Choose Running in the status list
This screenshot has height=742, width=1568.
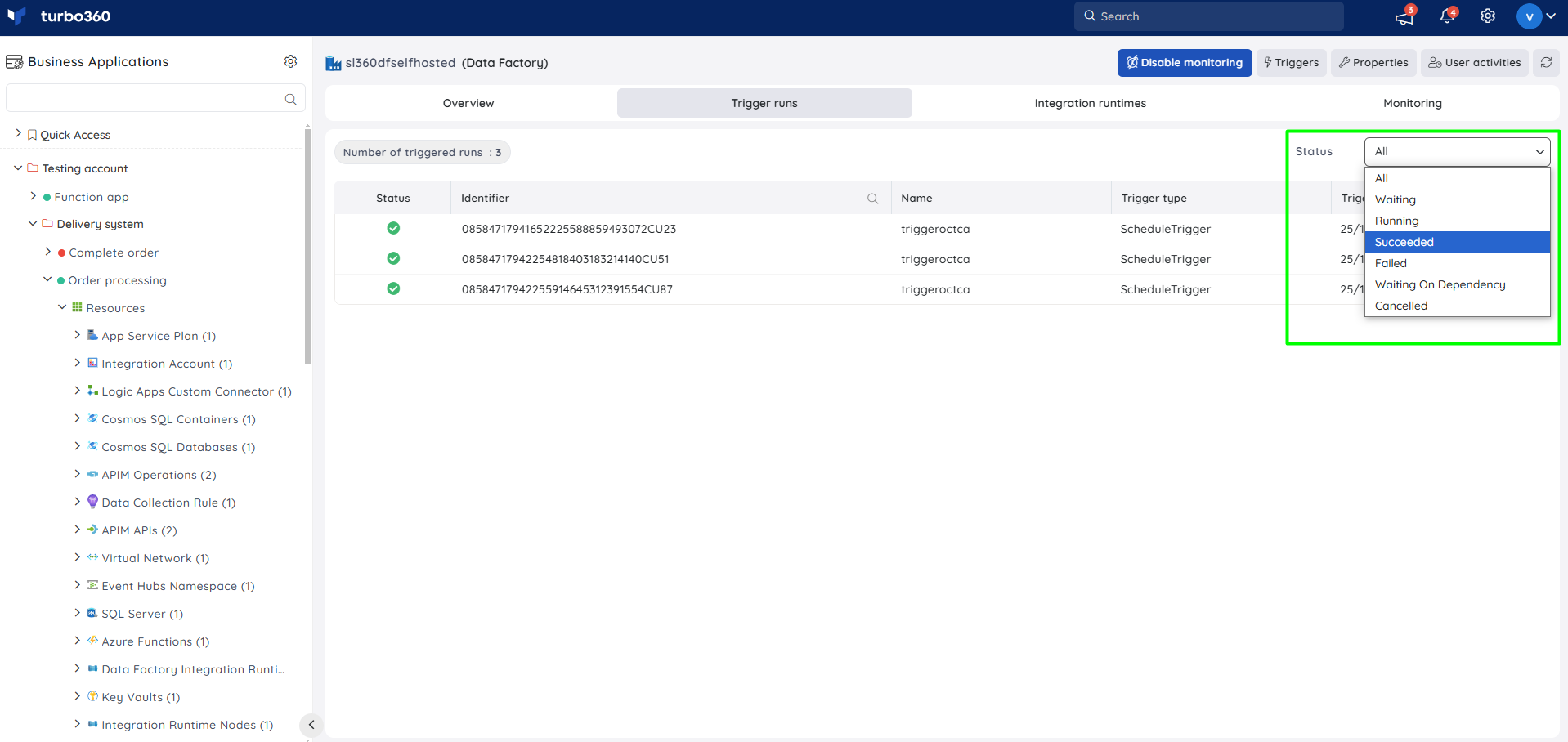(x=1457, y=221)
